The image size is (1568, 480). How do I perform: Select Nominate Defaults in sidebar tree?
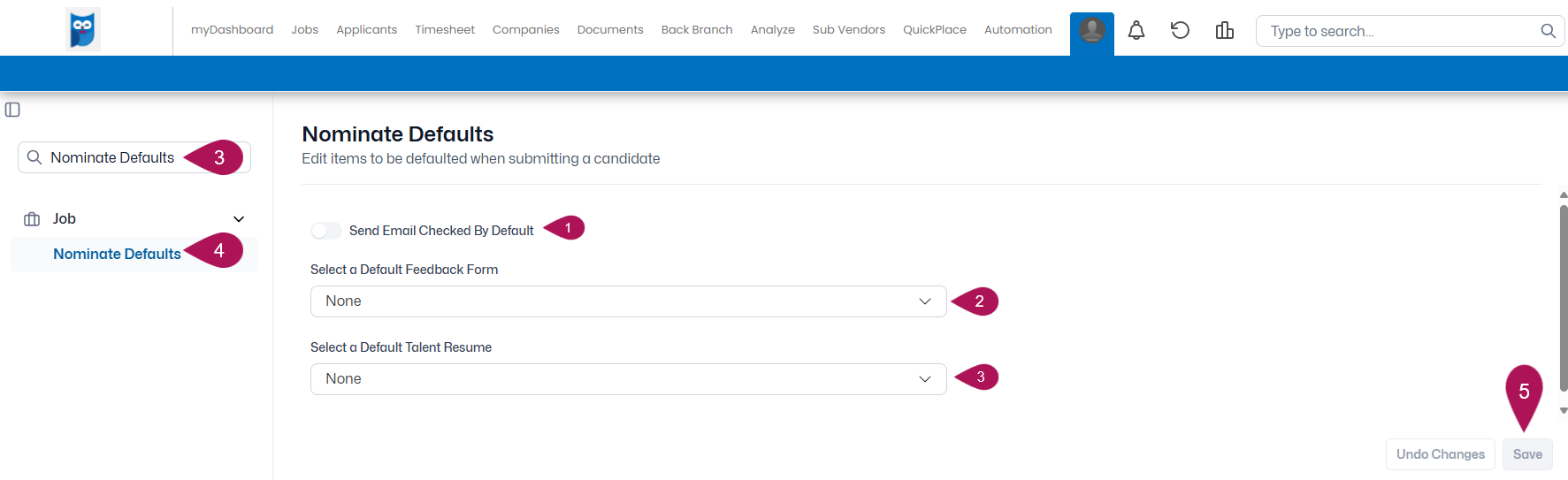(117, 254)
